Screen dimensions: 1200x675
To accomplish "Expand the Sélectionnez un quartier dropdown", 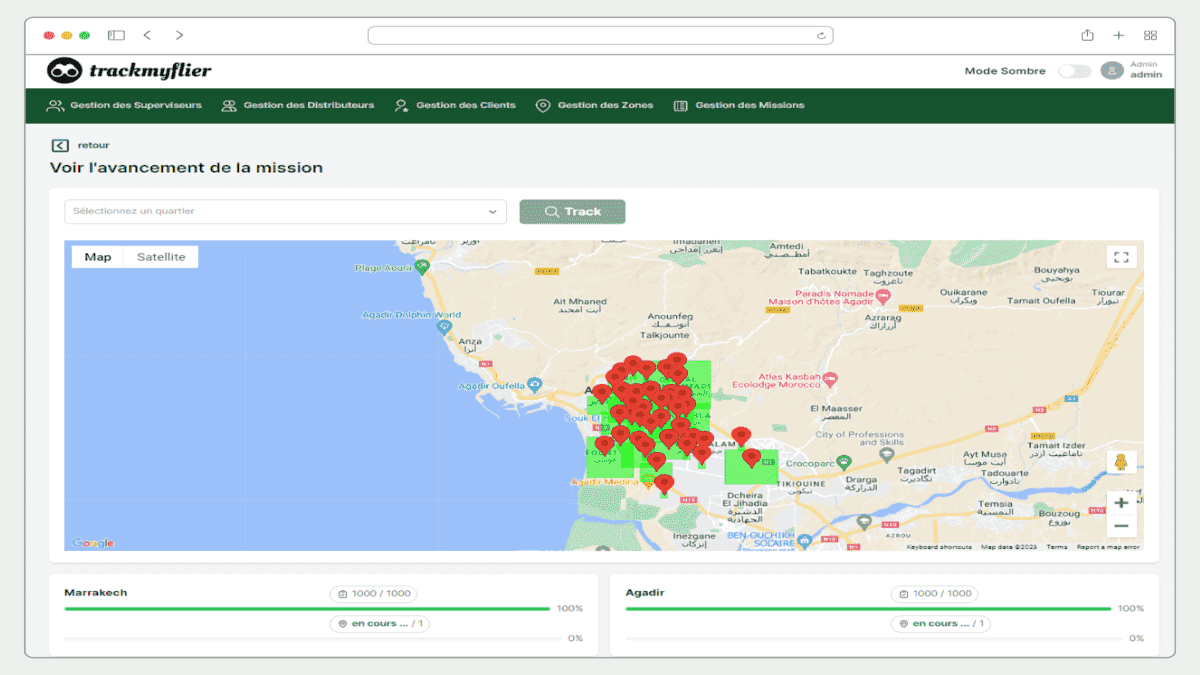I will tap(286, 211).
